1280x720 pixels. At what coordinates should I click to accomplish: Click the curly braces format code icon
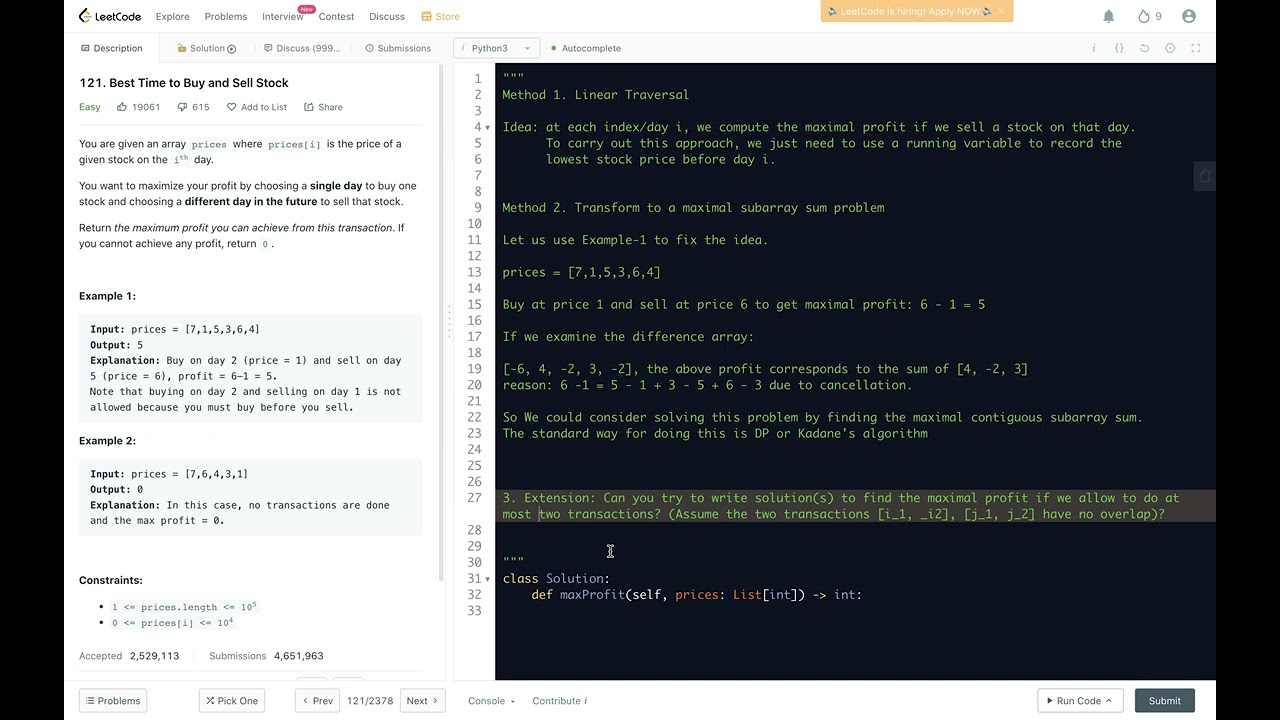point(1119,48)
